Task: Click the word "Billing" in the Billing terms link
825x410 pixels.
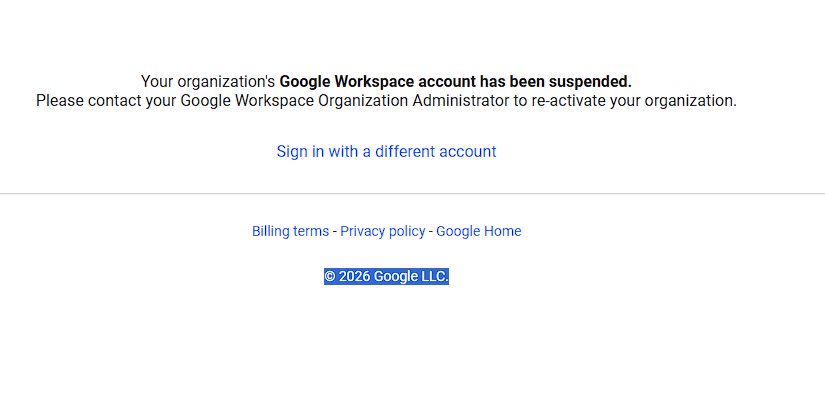Action: coord(270,231)
